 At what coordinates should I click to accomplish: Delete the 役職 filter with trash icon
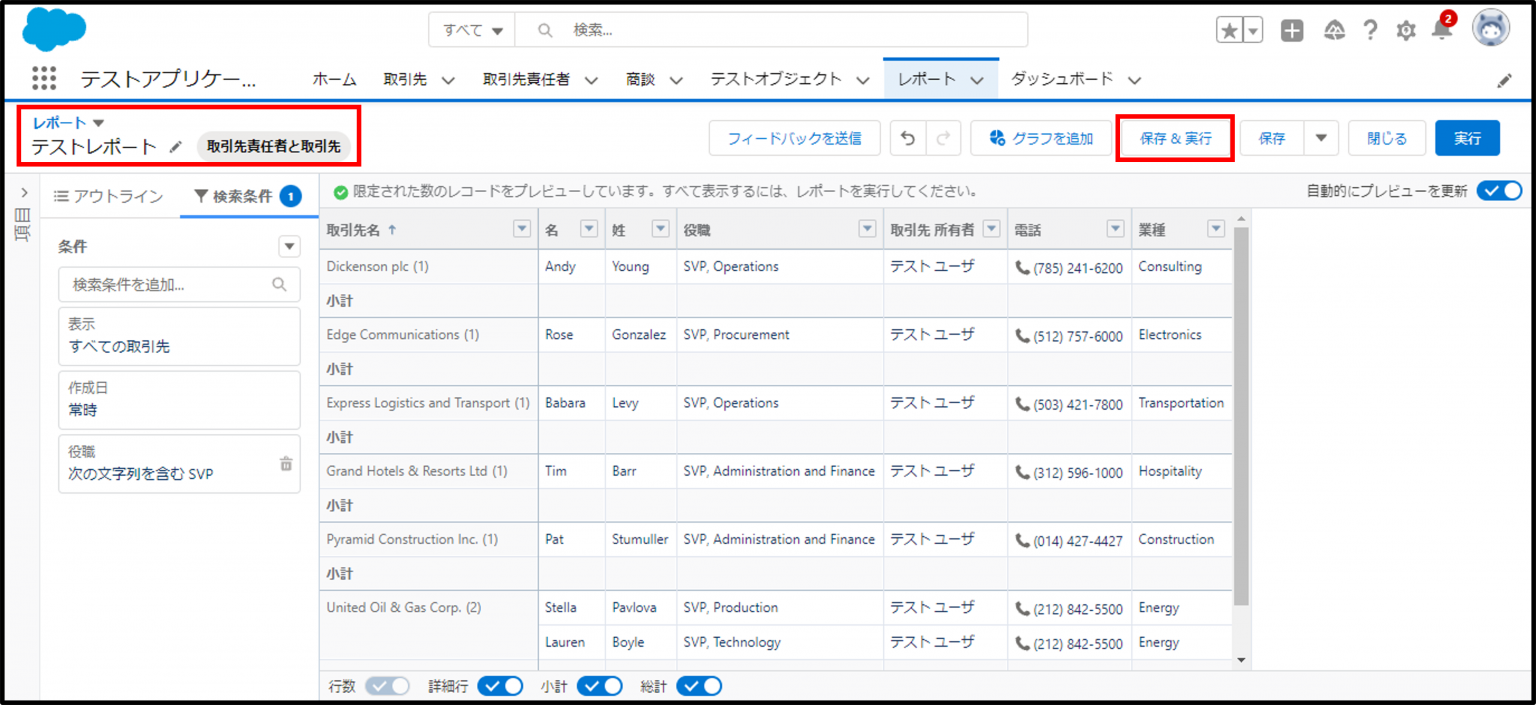286,464
